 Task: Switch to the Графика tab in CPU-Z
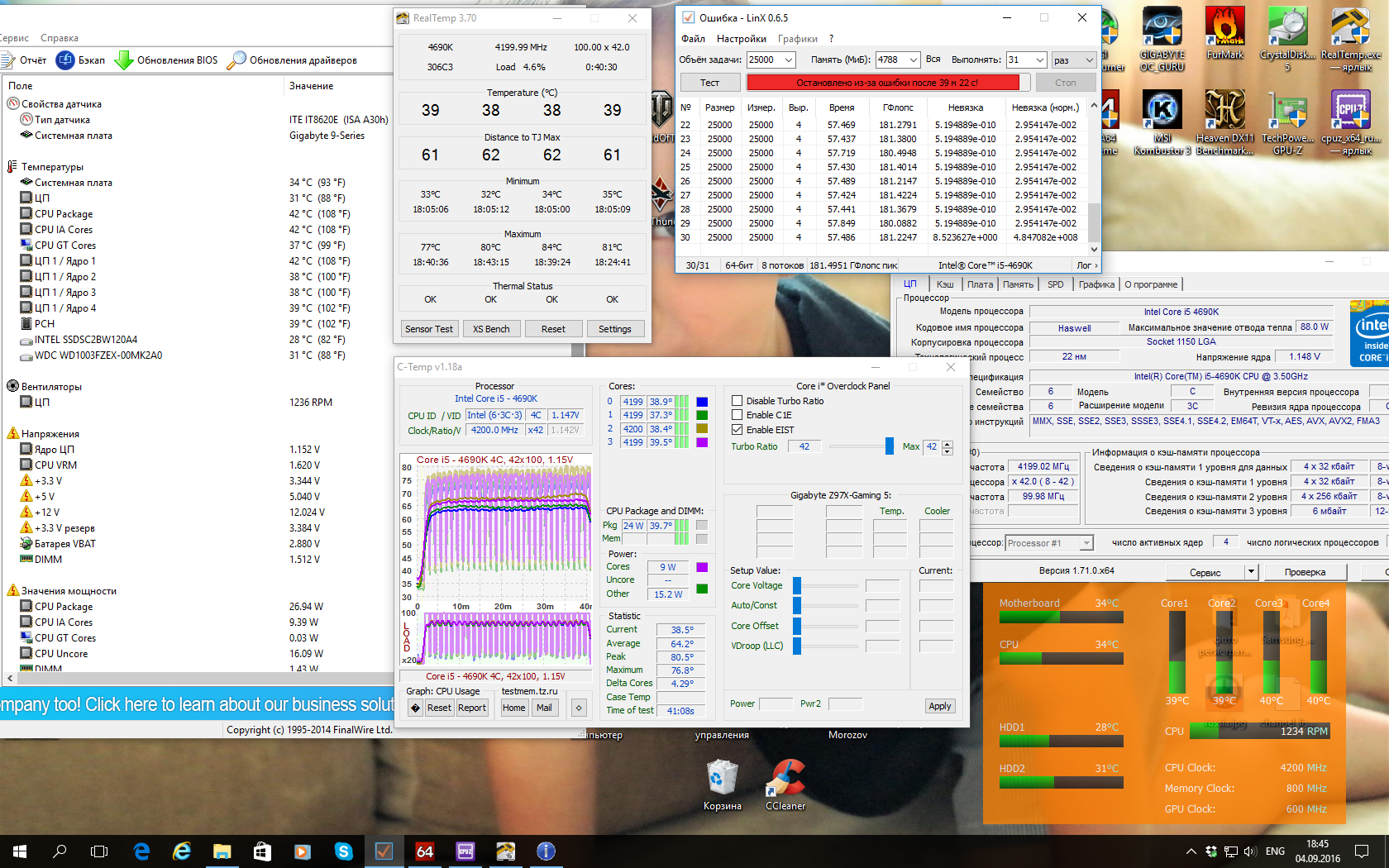click(x=1096, y=284)
